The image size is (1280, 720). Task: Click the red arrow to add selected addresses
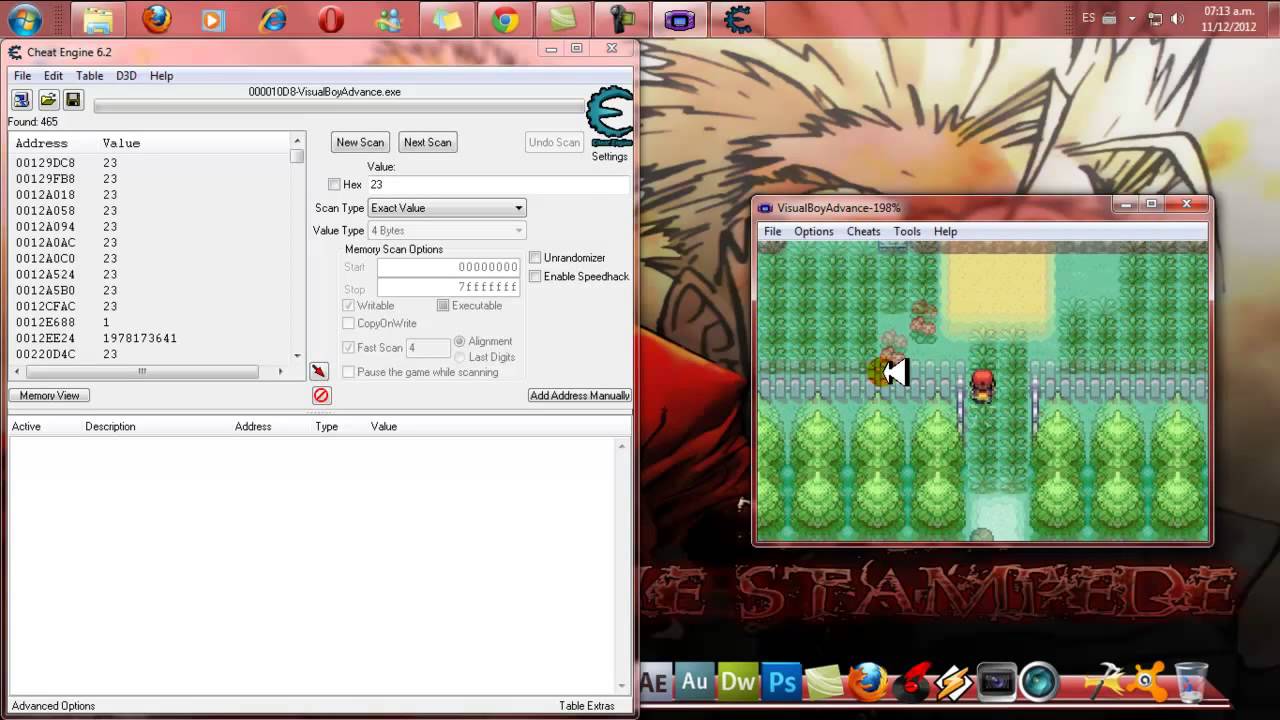319,372
